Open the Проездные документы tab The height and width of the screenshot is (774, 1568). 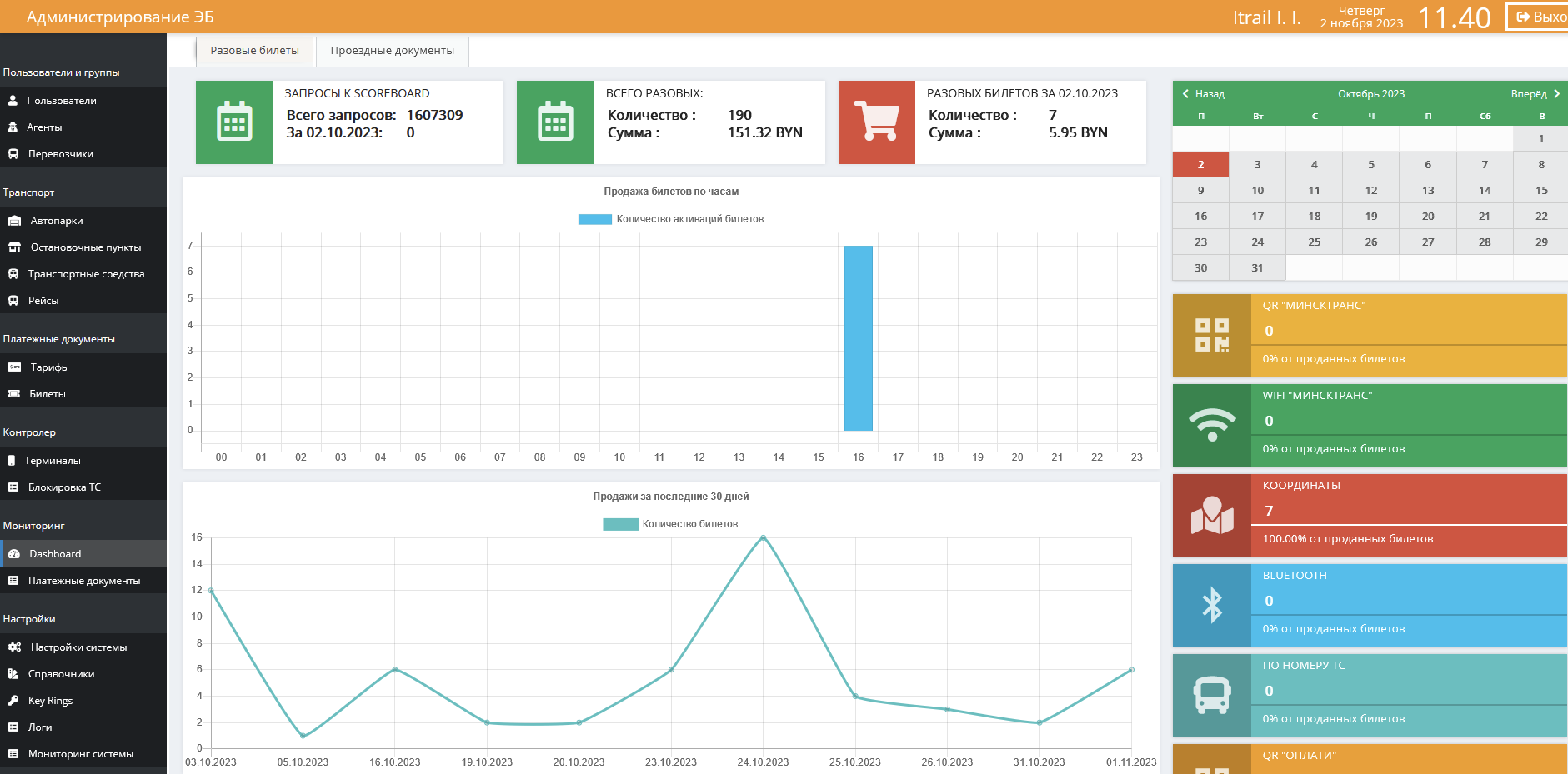(x=393, y=51)
